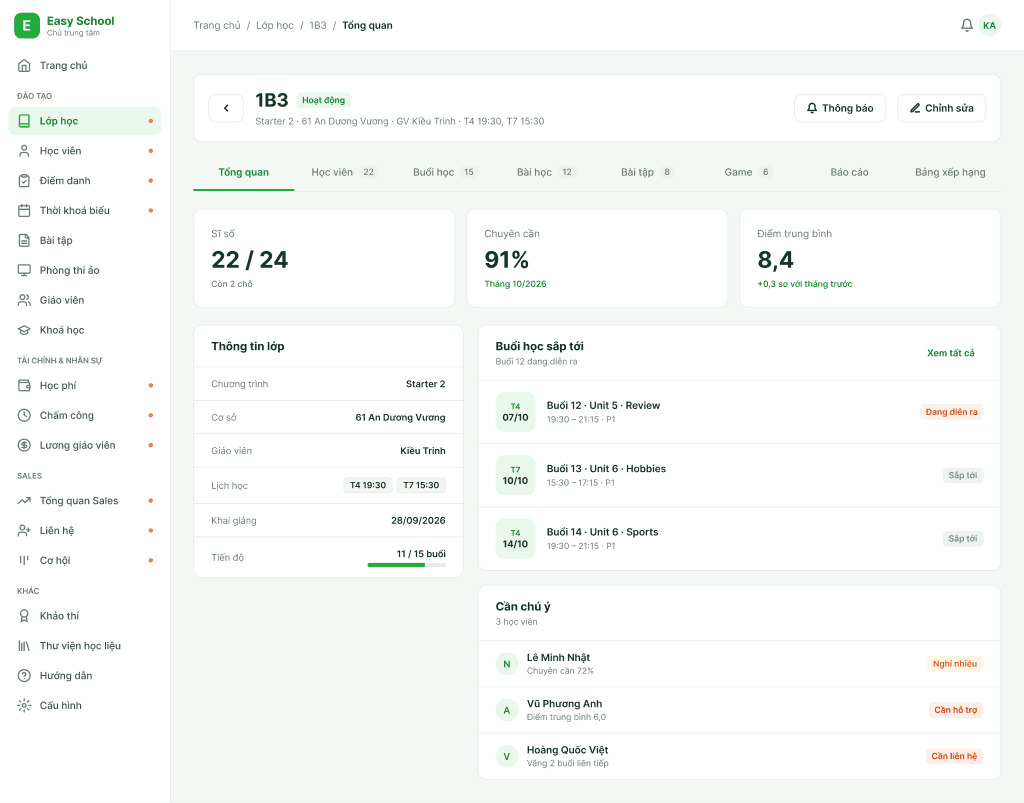Open Chấm công in the sidebar
Image resolution: width=1024 pixels, height=803 pixels.
point(85,415)
